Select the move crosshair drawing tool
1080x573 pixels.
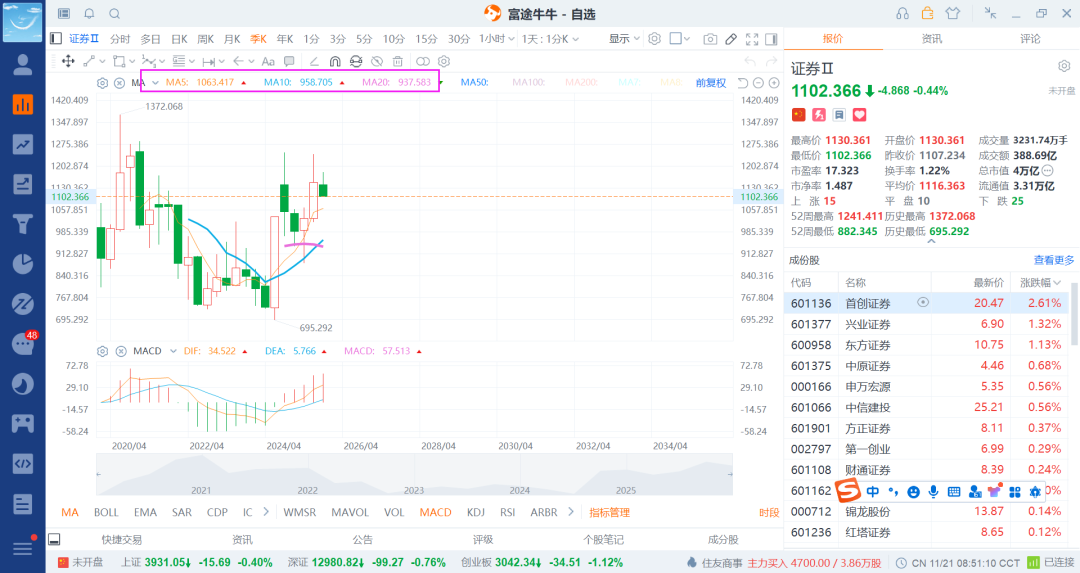(68, 61)
